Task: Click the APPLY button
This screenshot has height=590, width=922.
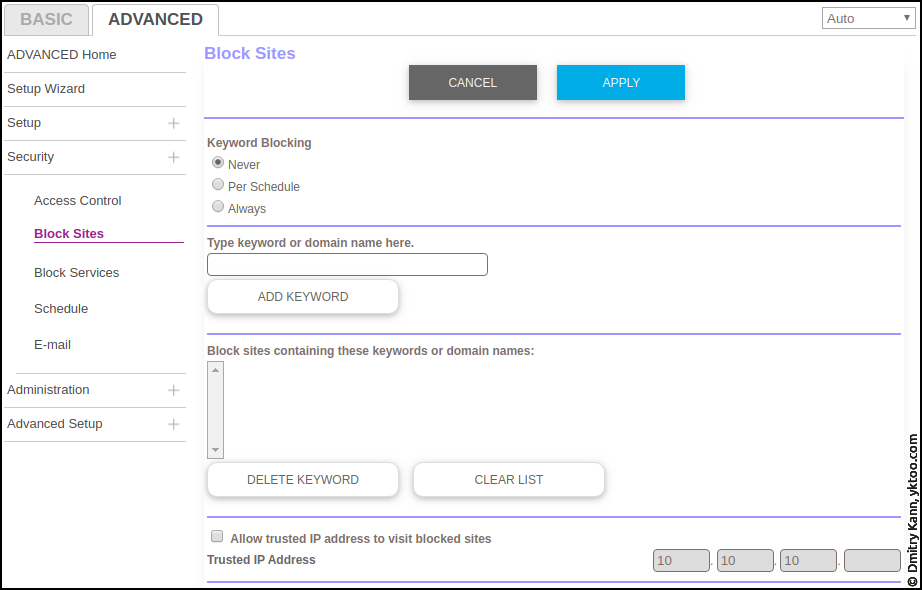Action: point(621,82)
